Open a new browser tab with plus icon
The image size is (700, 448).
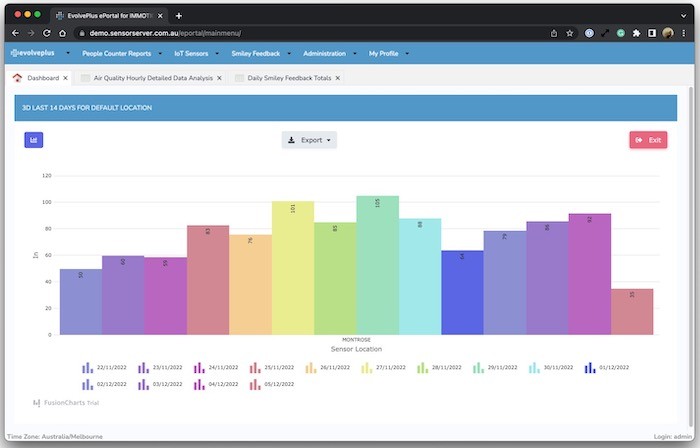(179, 16)
